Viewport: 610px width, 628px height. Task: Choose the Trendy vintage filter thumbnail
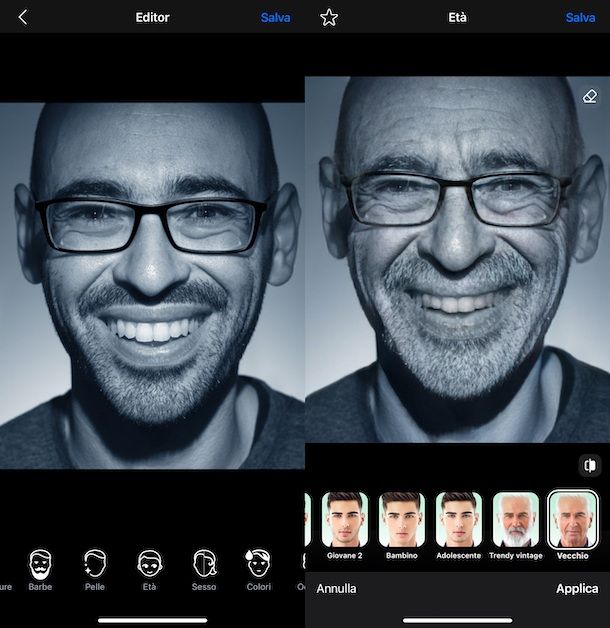pos(516,519)
